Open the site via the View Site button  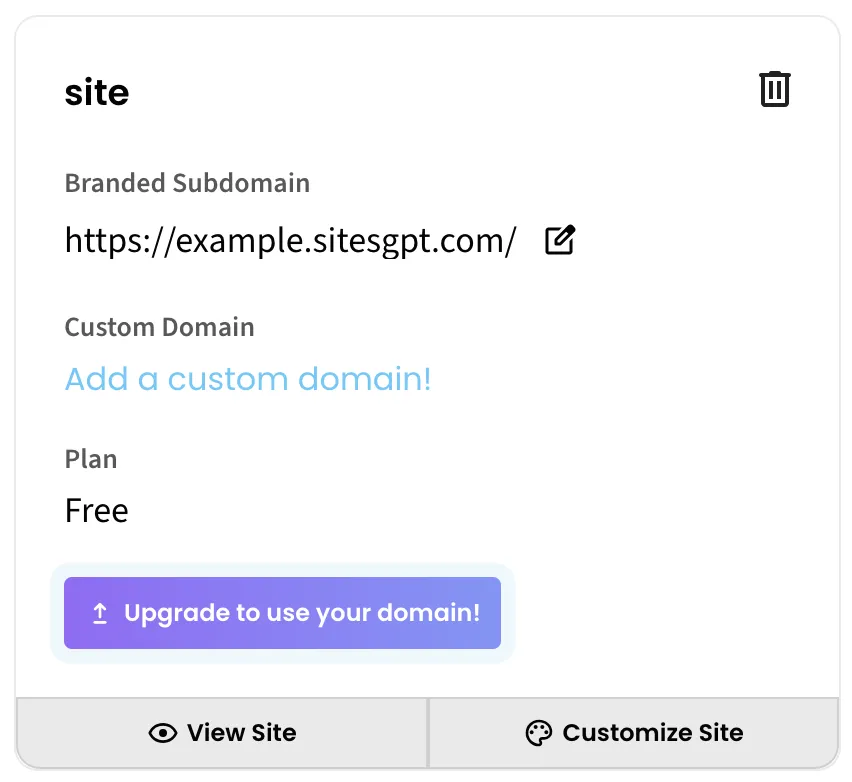click(x=222, y=733)
